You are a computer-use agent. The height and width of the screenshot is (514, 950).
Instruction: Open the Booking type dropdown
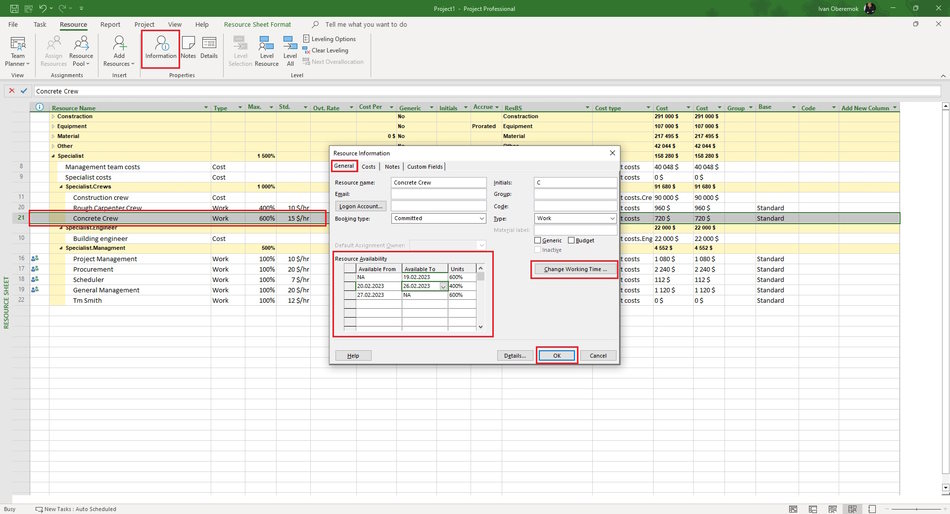tap(482, 219)
